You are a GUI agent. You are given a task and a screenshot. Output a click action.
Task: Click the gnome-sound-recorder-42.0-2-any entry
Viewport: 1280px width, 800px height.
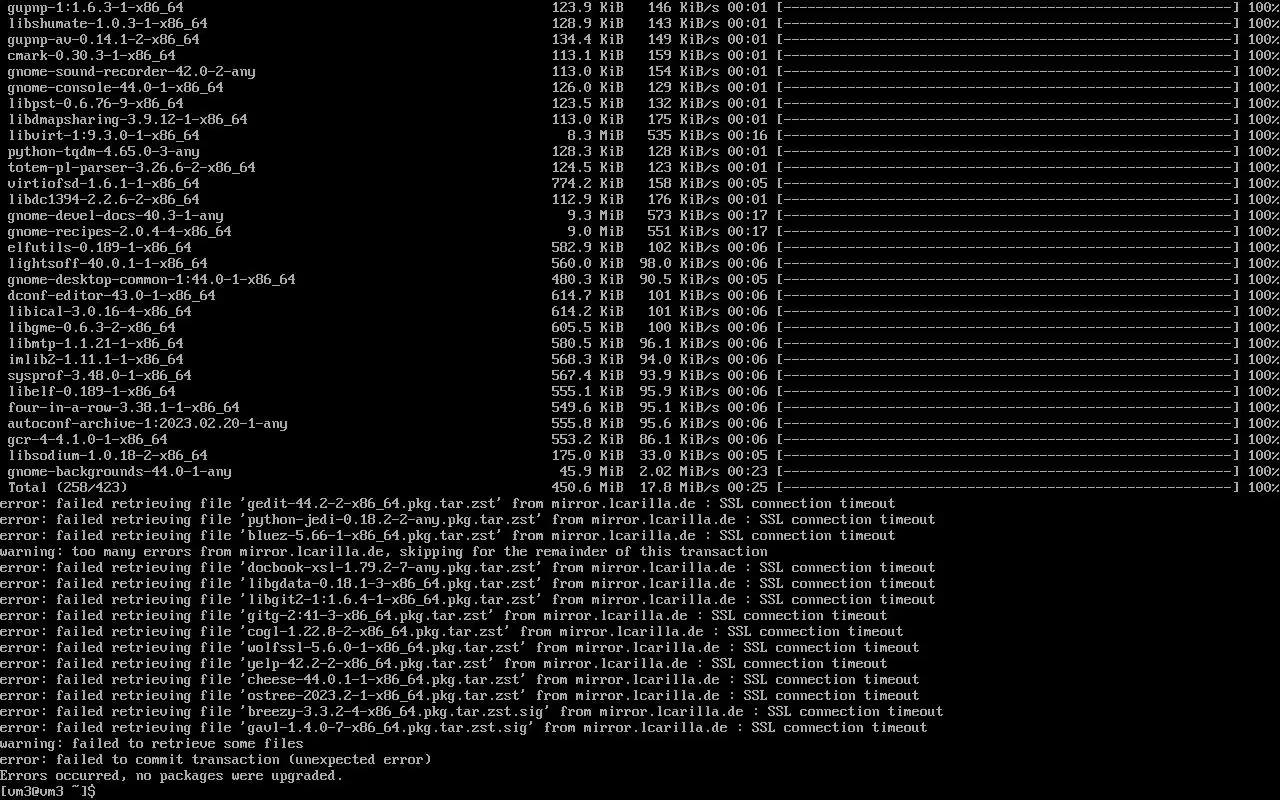132,71
